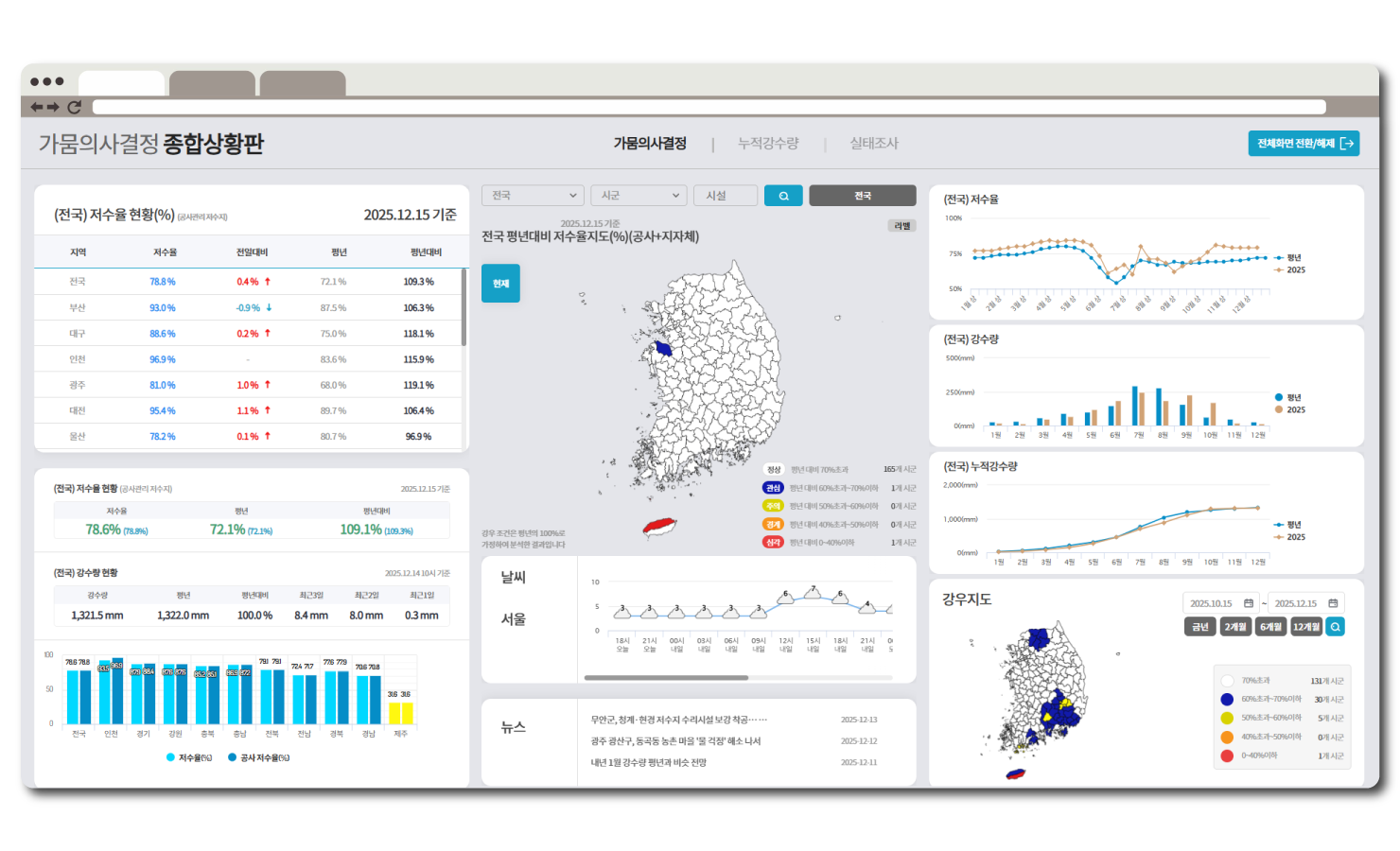Switch to the 실태조사 tab
The width and height of the screenshot is (1400, 851).
pyautogui.click(x=873, y=144)
